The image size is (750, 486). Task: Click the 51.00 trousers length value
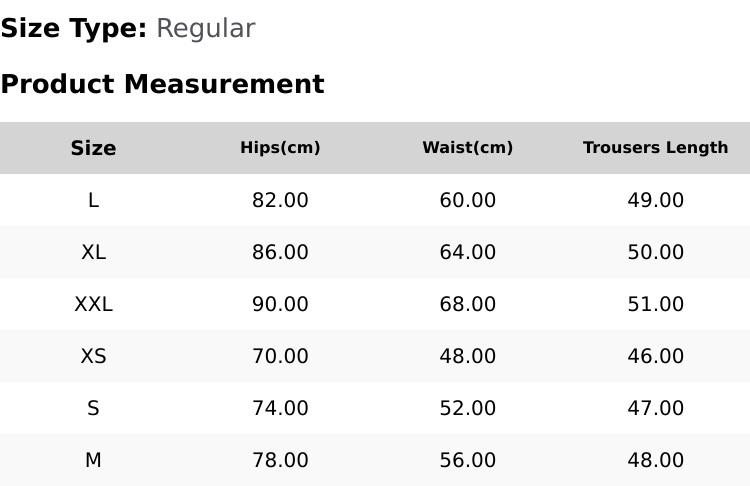[x=655, y=304]
